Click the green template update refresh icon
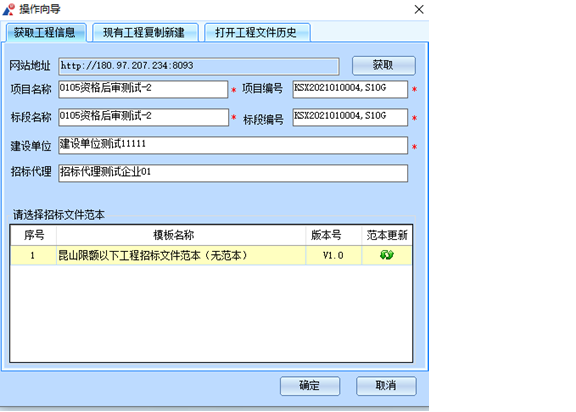The image size is (576, 412). pyautogui.click(x=386, y=255)
